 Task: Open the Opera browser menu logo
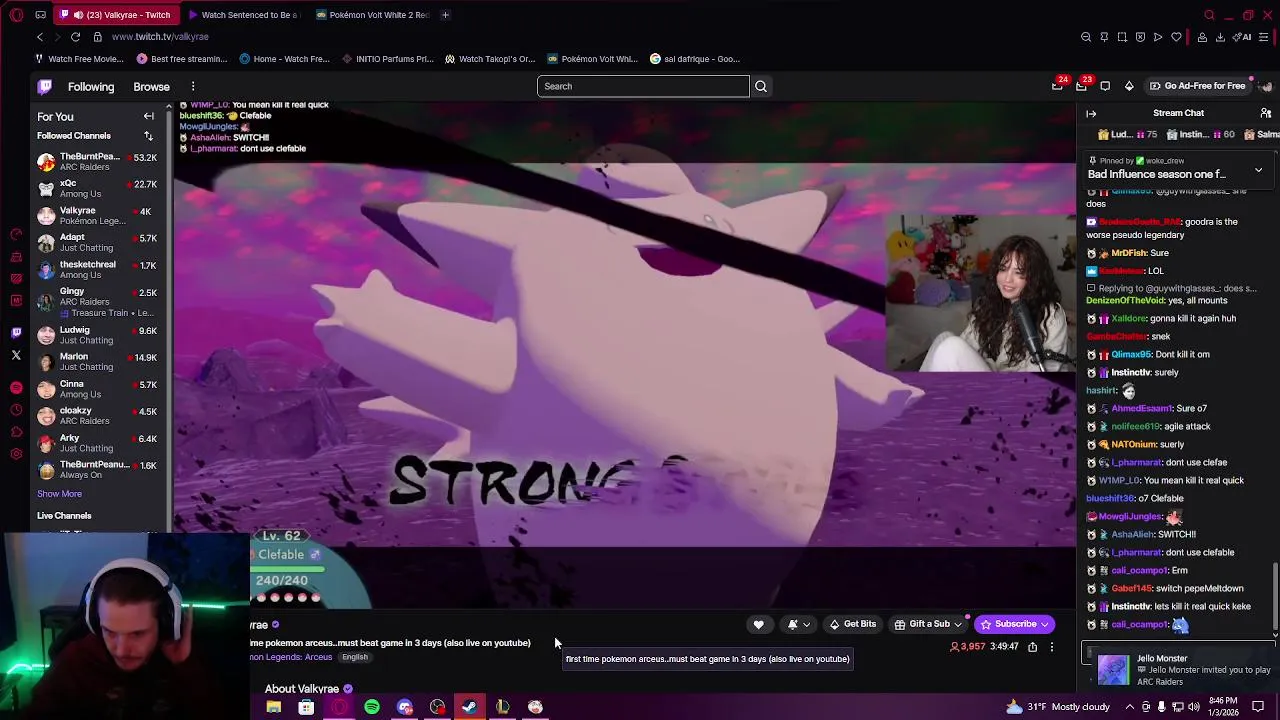point(16,15)
